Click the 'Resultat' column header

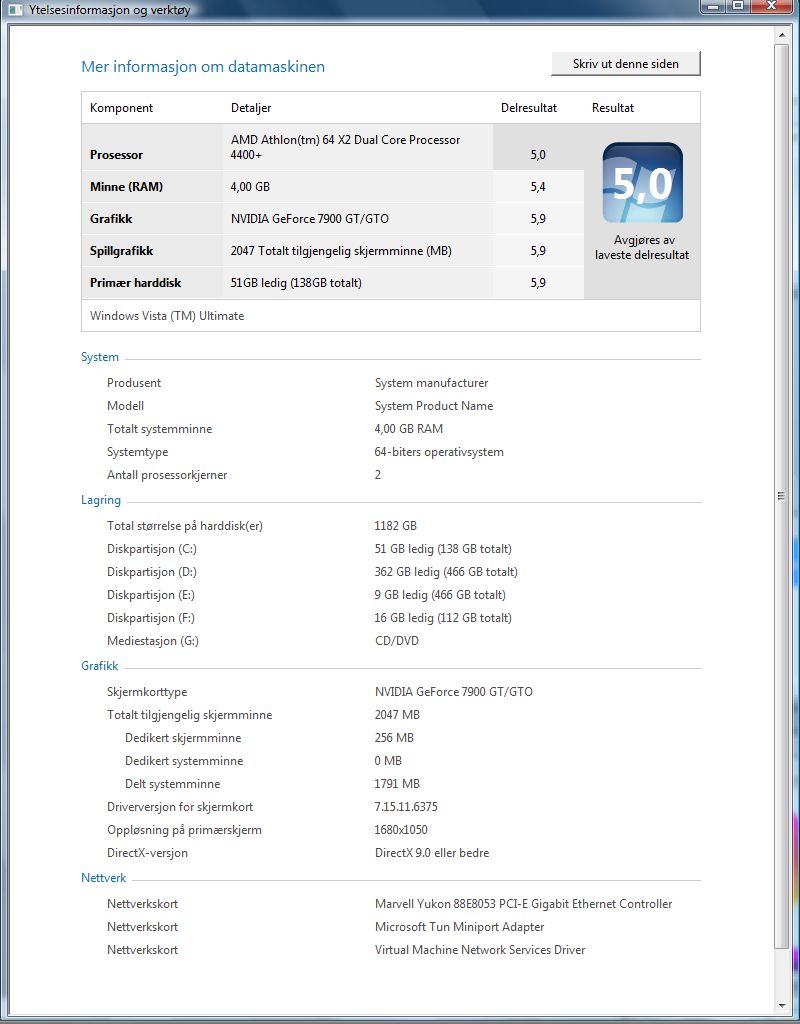[613, 108]
